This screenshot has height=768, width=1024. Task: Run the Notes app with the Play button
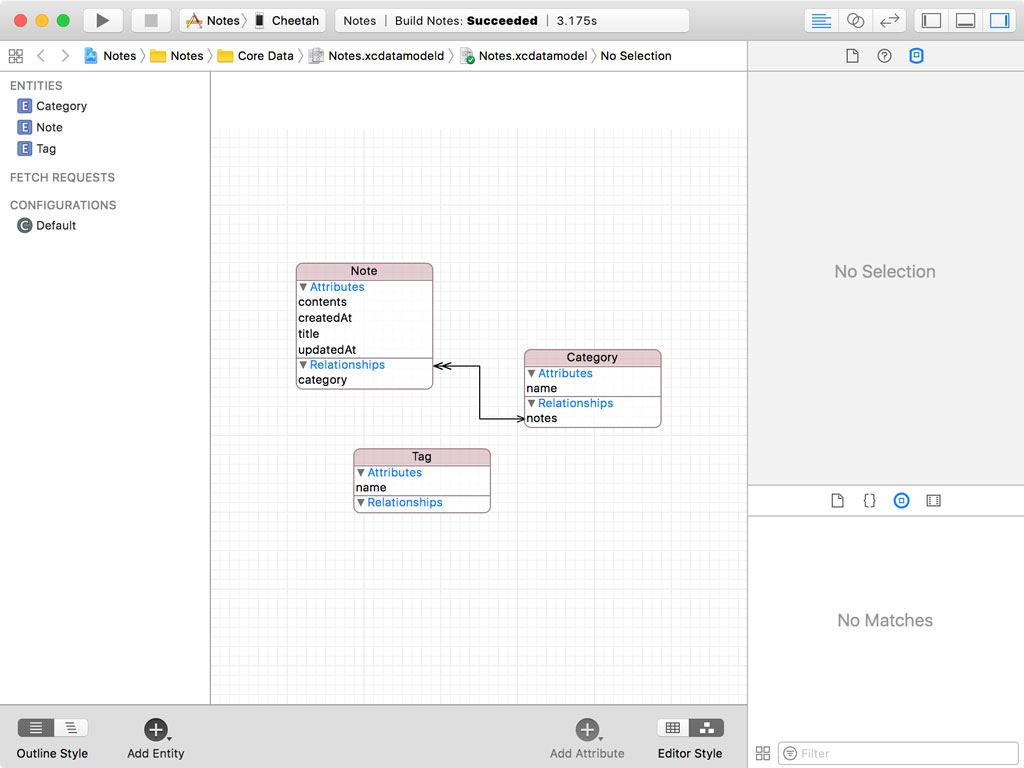pyautogui.click(x=104, y=19)
